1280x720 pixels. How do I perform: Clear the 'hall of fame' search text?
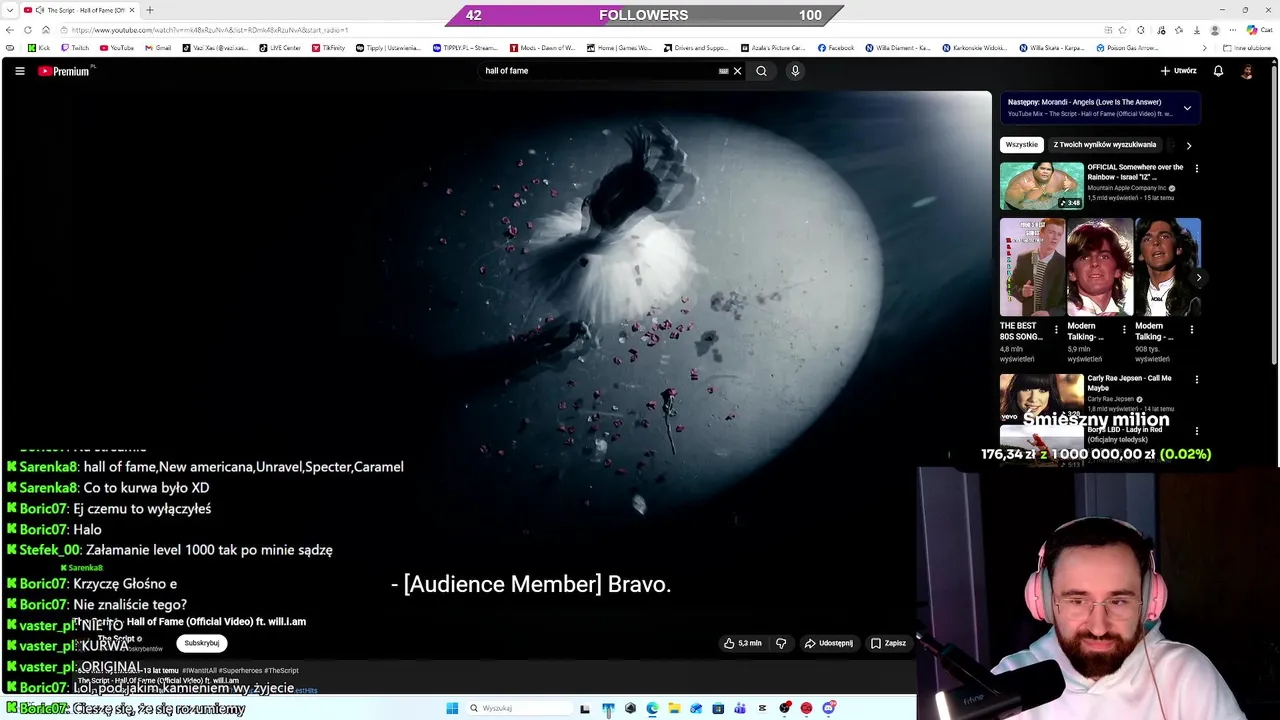click(x=737, y=71)
